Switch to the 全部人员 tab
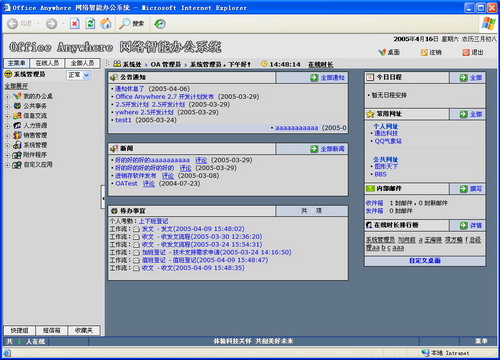 pos(82,63)
